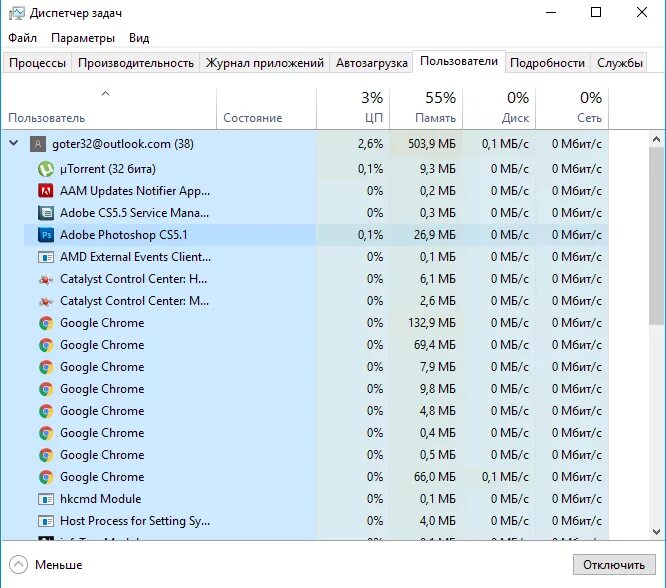The width and height of the screenshot is (666, 588).
Task: Select the µTorrent (32 бита) row name
Action: point(108,169)
